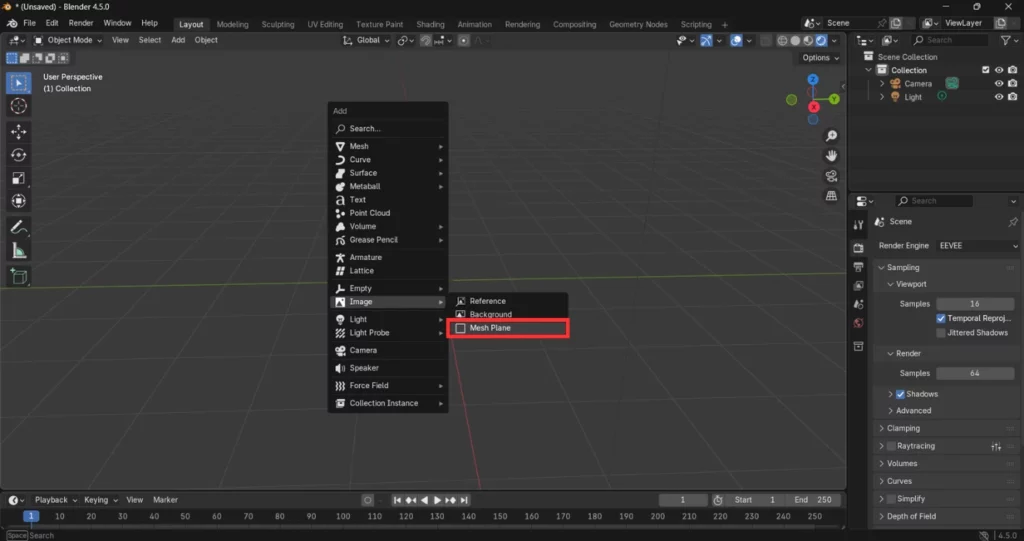Select the Move tool

pyautogui.click(x=18, y=132)
